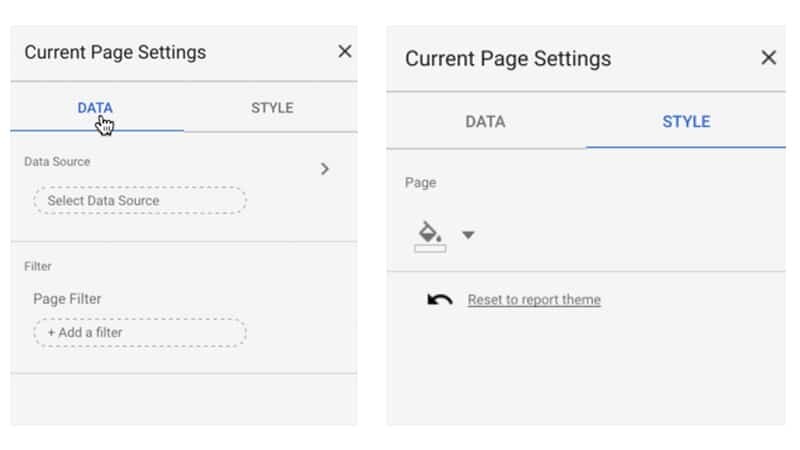Click the Filter section heading
Viewport: 800px width, 450px height.
pyautogui.click(x=38, y=267)
